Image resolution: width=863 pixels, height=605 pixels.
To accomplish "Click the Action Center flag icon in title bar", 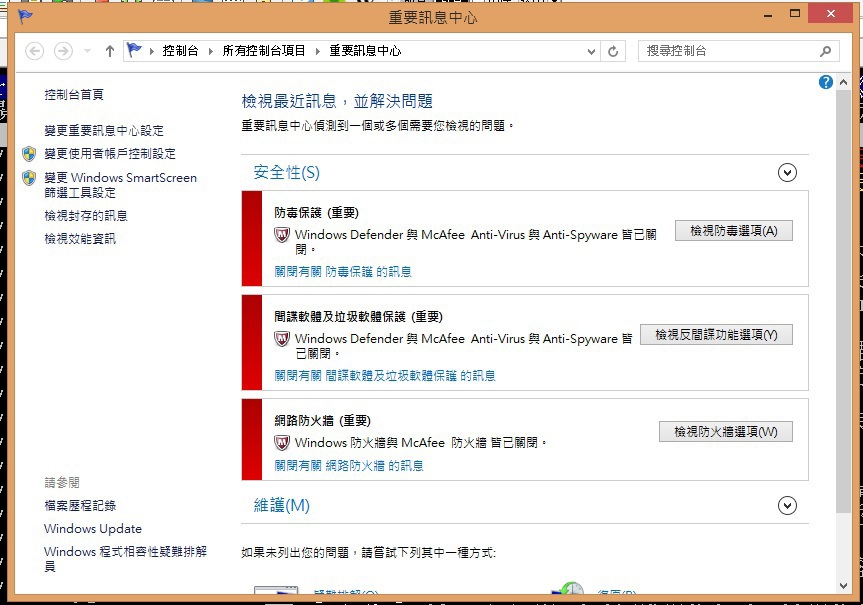I will point(25,17).
